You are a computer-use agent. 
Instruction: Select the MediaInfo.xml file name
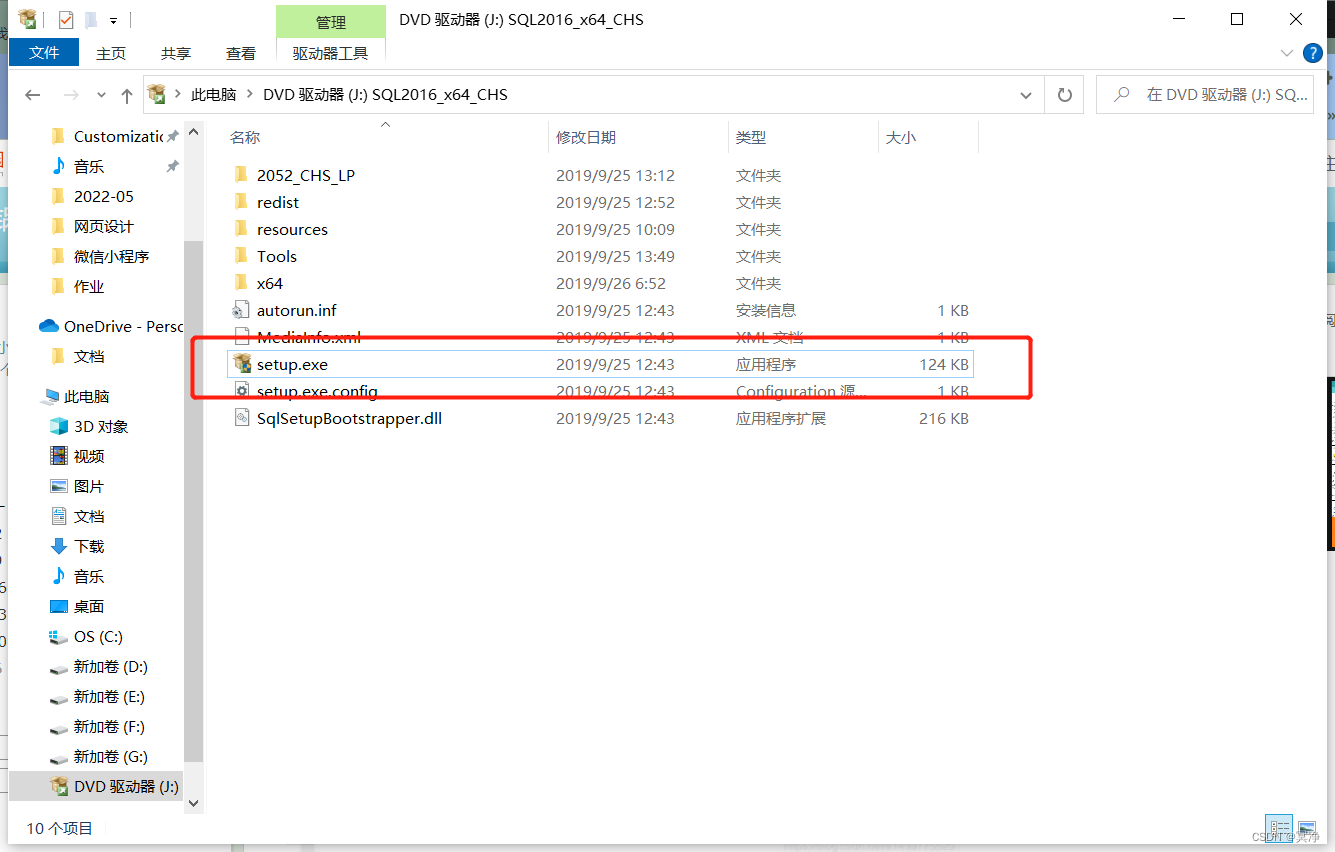click(x=309, y=337)
